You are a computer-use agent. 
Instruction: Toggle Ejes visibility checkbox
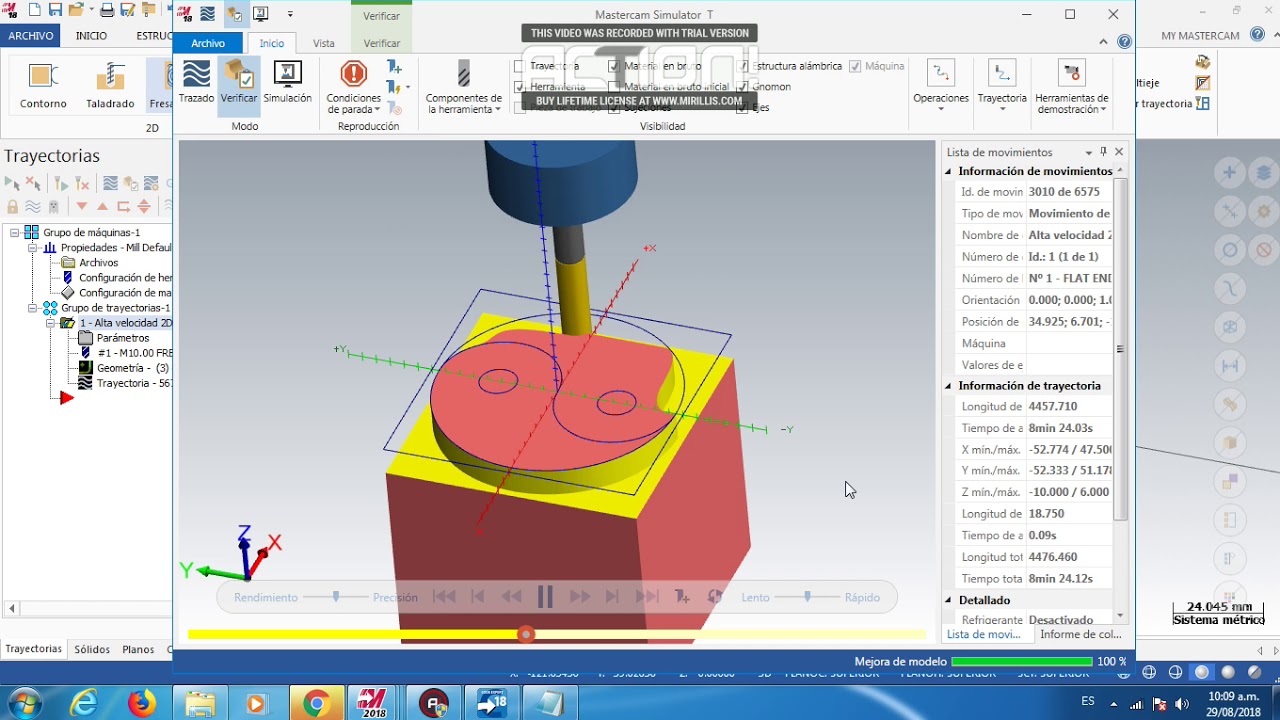pos(742,108)
